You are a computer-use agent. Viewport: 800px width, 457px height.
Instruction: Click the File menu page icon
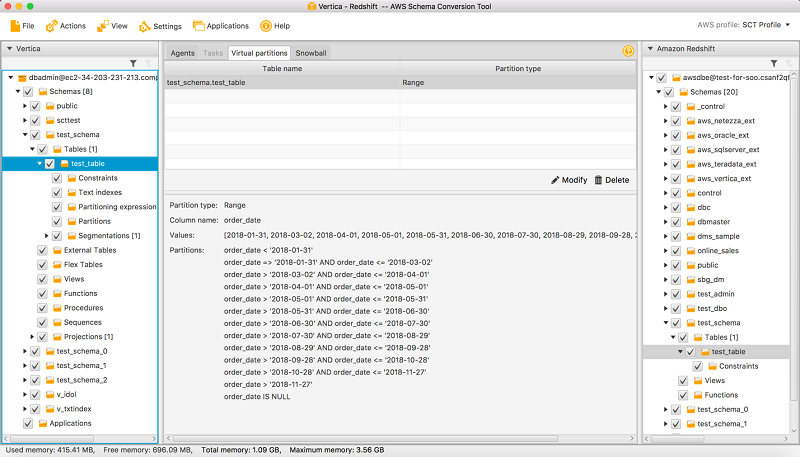coord(15,26)
